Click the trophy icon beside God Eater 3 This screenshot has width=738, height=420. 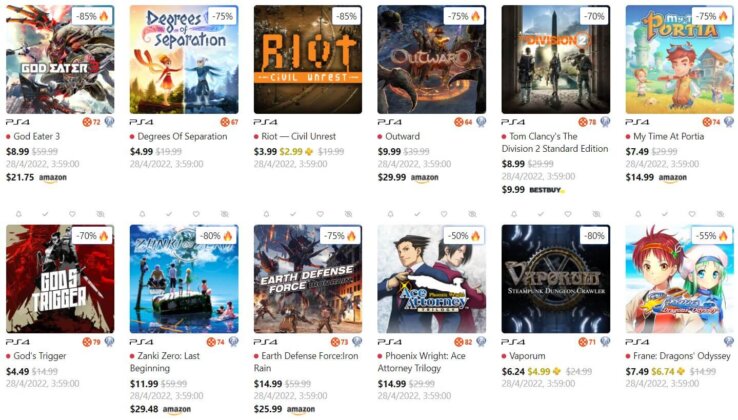click(109, 122)
